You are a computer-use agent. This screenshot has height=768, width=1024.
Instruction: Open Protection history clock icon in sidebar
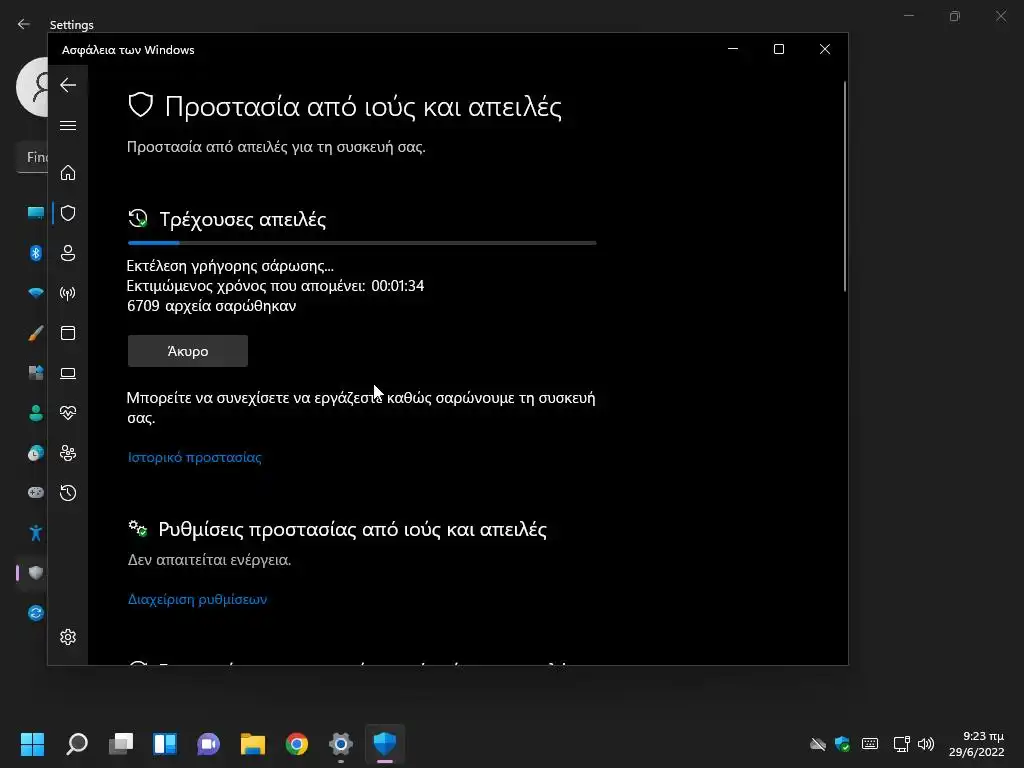point(68,493)
